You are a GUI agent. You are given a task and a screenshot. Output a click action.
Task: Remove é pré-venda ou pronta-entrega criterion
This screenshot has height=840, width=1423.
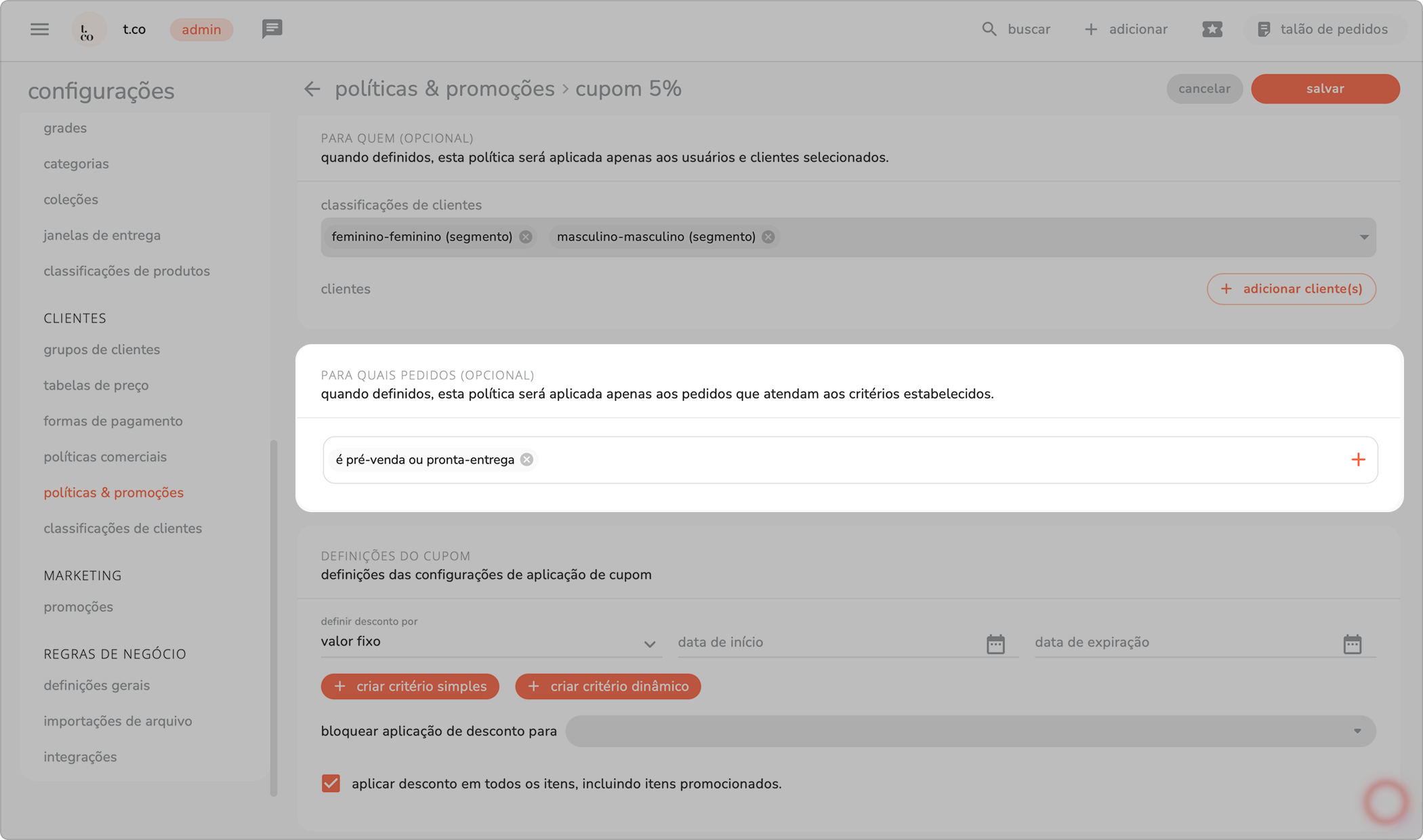pyautogui.click(x=527, y=460)
